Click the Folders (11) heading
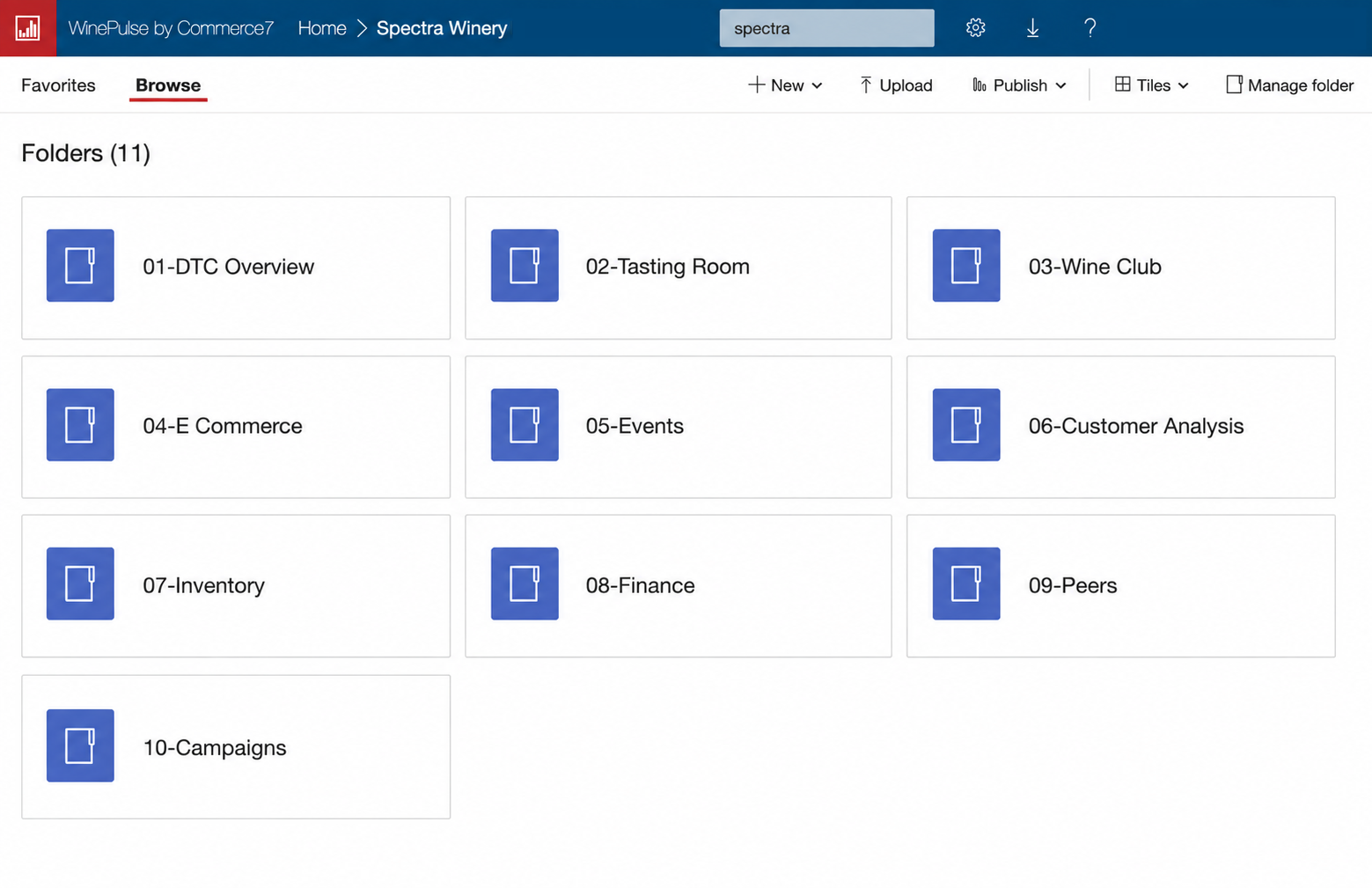Screen dimensions: 1372x888 [x=85, y=153]
